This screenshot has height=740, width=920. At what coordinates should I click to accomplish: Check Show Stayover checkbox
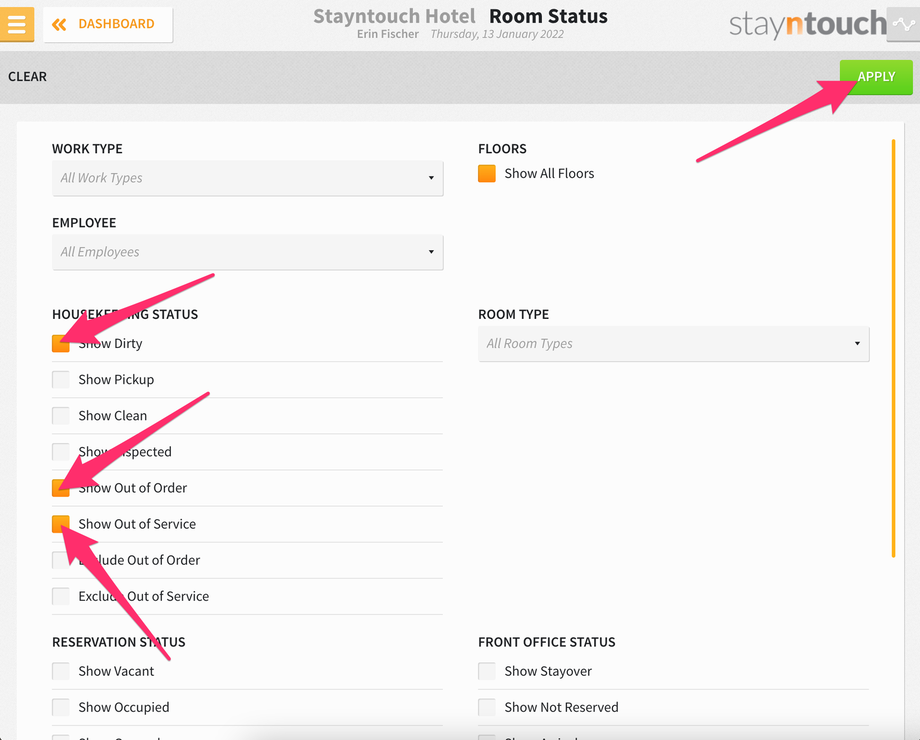pos(487,671)
